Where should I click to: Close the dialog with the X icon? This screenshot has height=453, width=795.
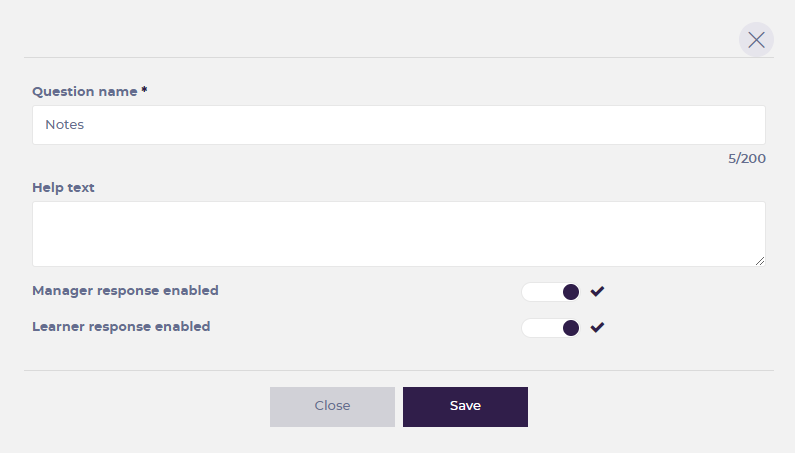point(756,39)
